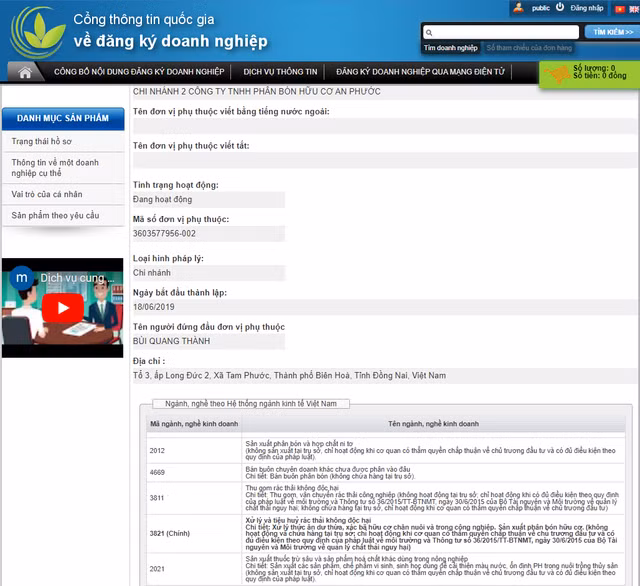The height and width of the screenshot is (586, 640).
Task: Open CÔNG BỐ NỘI DUNG ĐĂNG KÝ DOANH NGHIỆP menu
Action: coord(139,72)
